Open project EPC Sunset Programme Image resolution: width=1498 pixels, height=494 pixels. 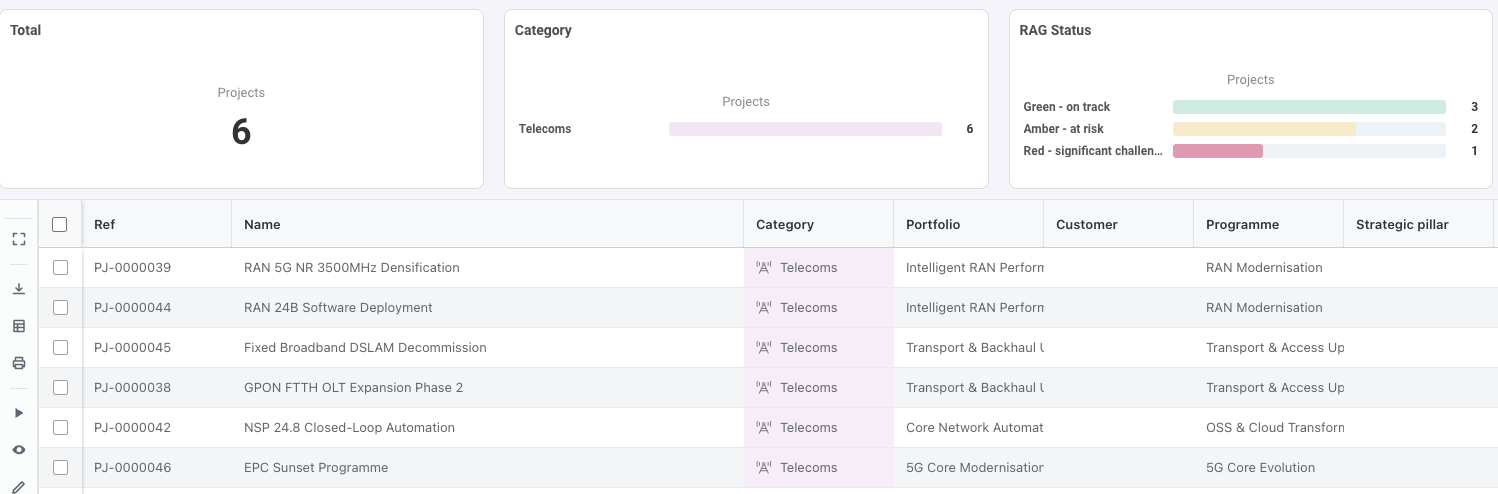tap(316, 468)
